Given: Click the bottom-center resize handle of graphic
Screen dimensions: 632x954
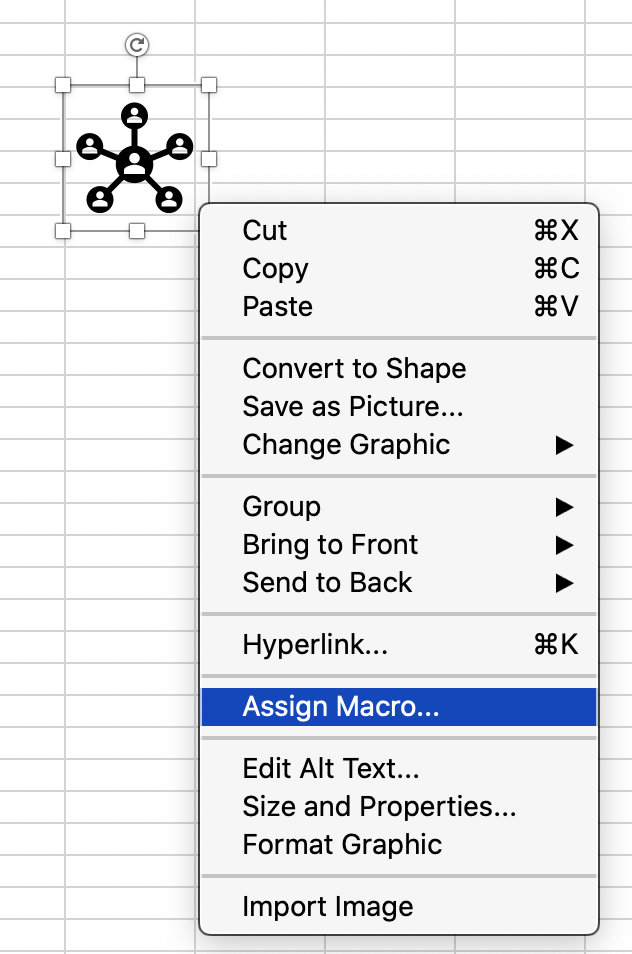Looking at the screenshot, I should (137, 231).
